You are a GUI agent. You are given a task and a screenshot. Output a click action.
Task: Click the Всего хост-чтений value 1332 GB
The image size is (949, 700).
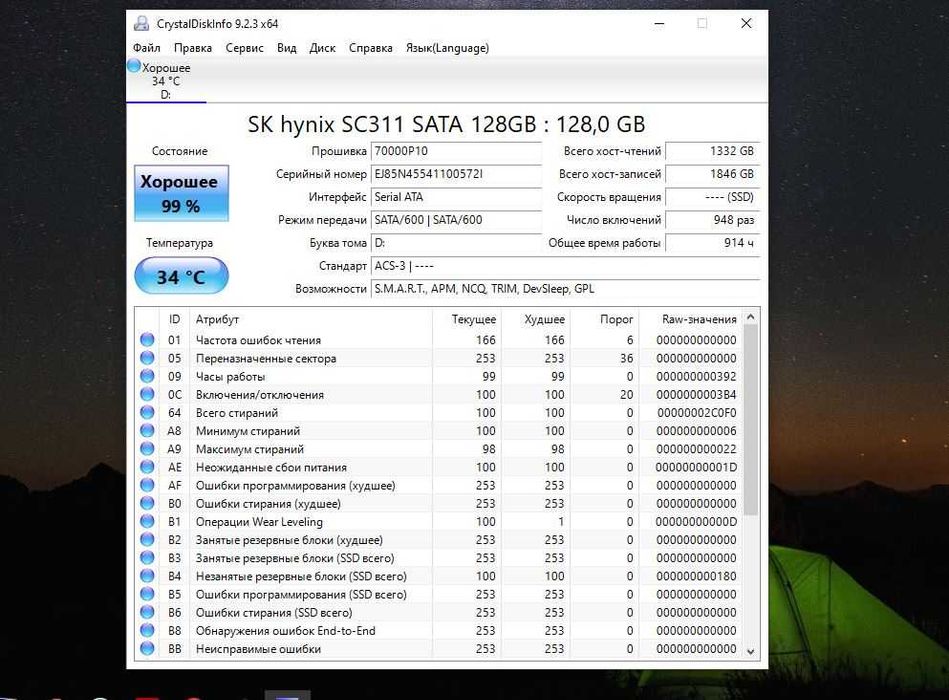(x=712, y=151)
